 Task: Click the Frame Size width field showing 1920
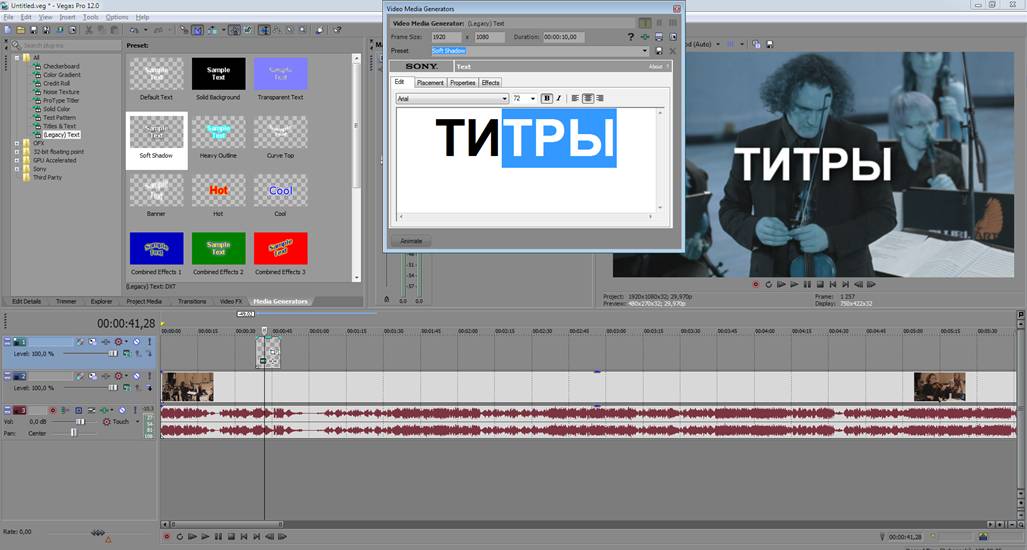[x=446, y=37]
